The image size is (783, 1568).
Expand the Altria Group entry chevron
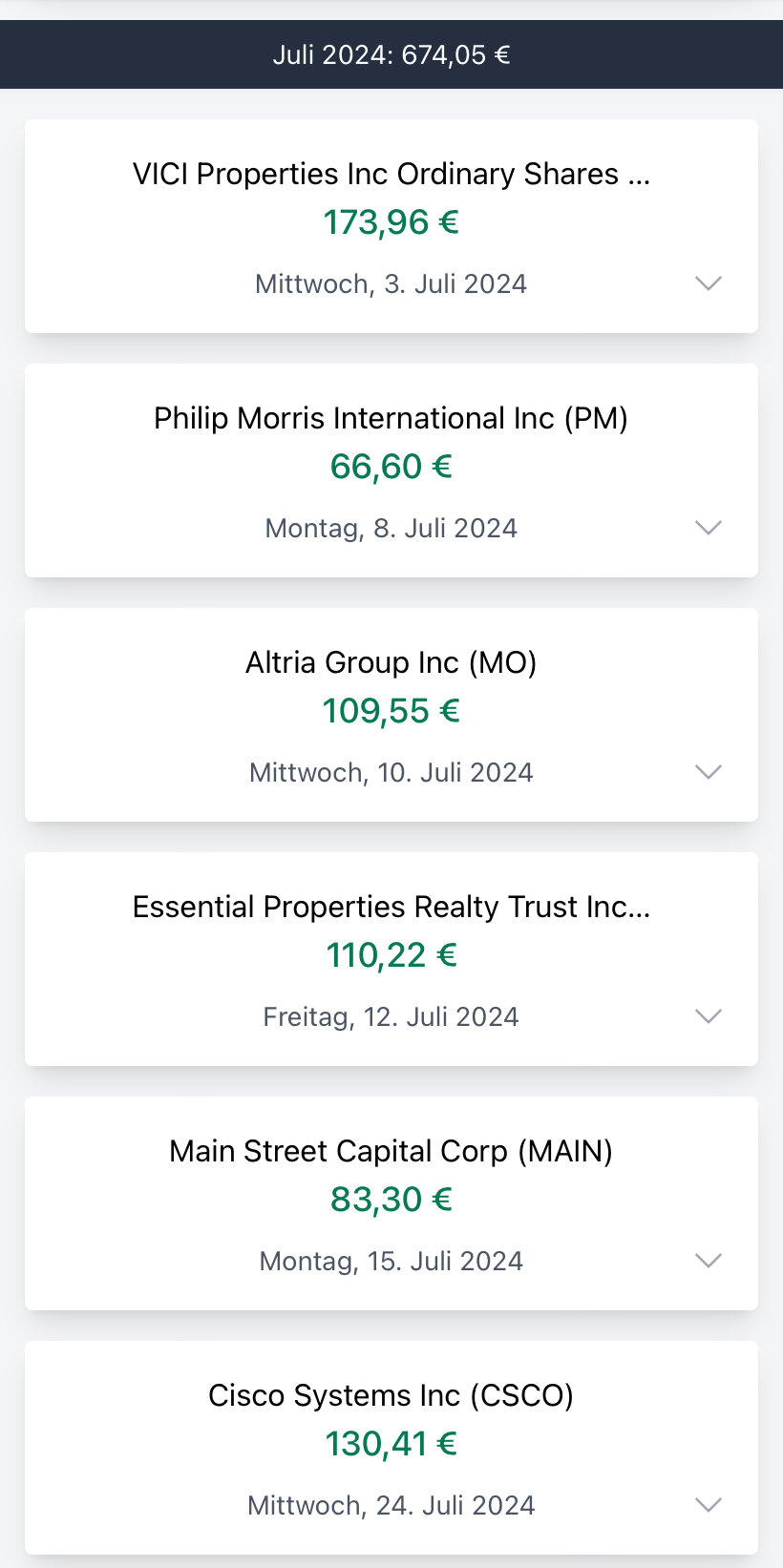tap(708, 772)
